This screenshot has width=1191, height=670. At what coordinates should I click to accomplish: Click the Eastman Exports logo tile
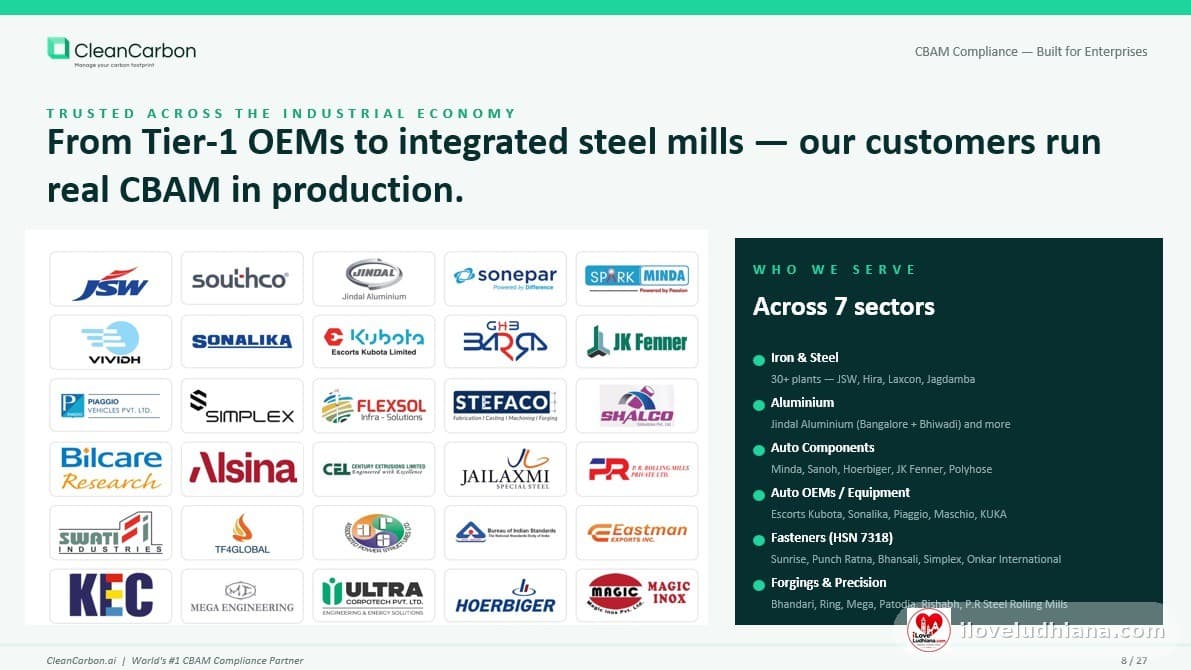tap(637, 533)
